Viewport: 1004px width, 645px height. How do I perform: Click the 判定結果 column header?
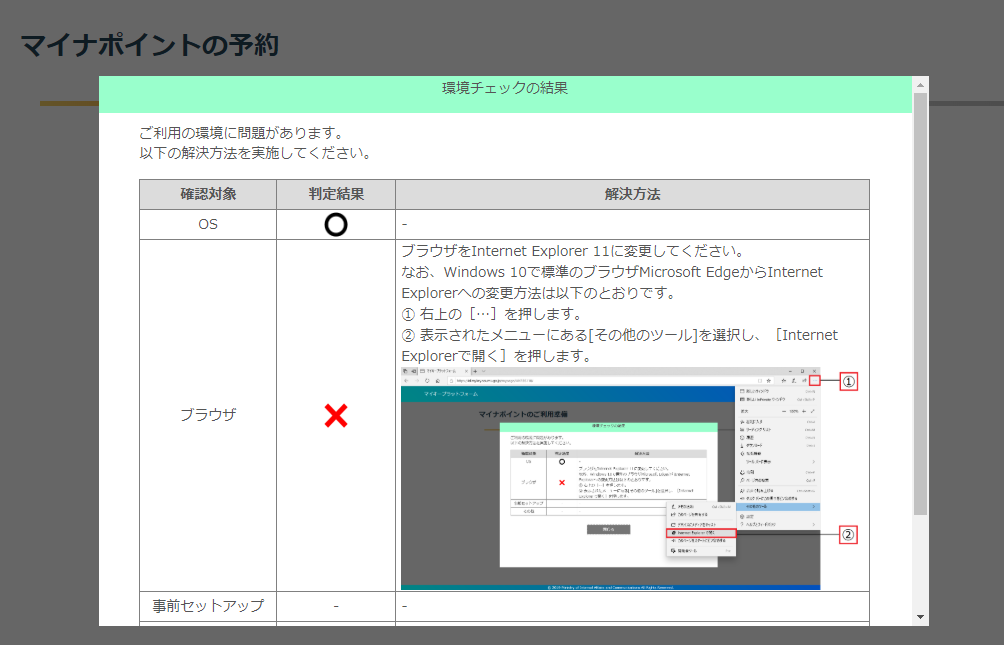(x=336, y=194)
